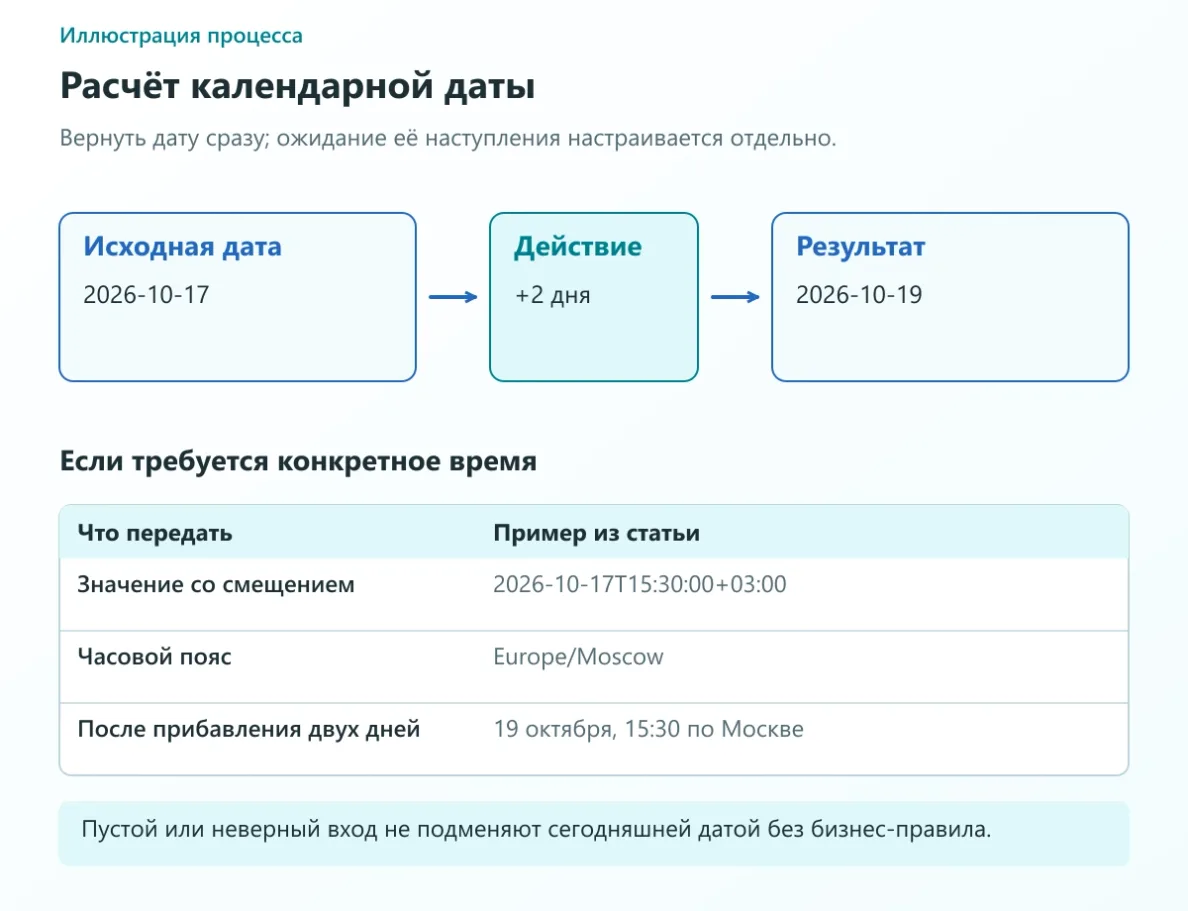The width and height of the screenshot is (1188, 911).
Task: Click the subtitle beginning 'Вернуть дату сразу'
Action: pos(448,139)
